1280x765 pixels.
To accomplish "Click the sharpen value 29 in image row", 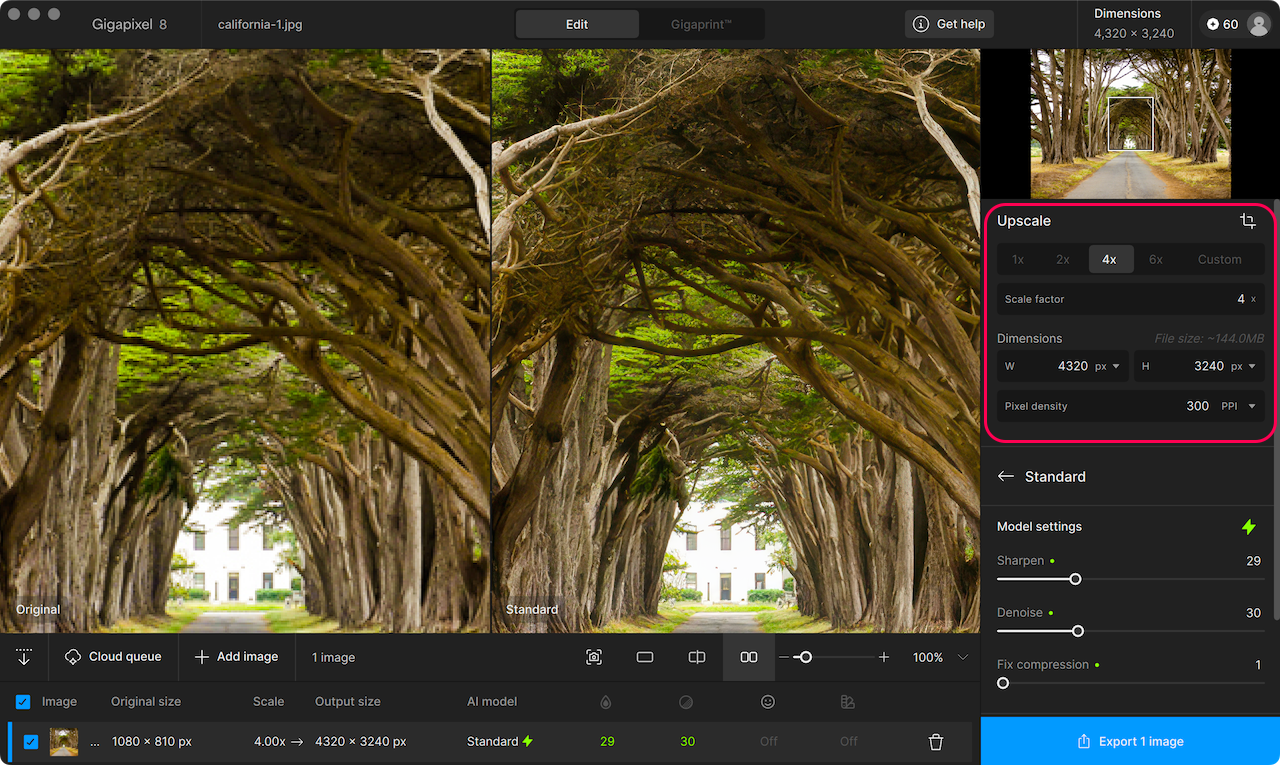I will [607, 742].
